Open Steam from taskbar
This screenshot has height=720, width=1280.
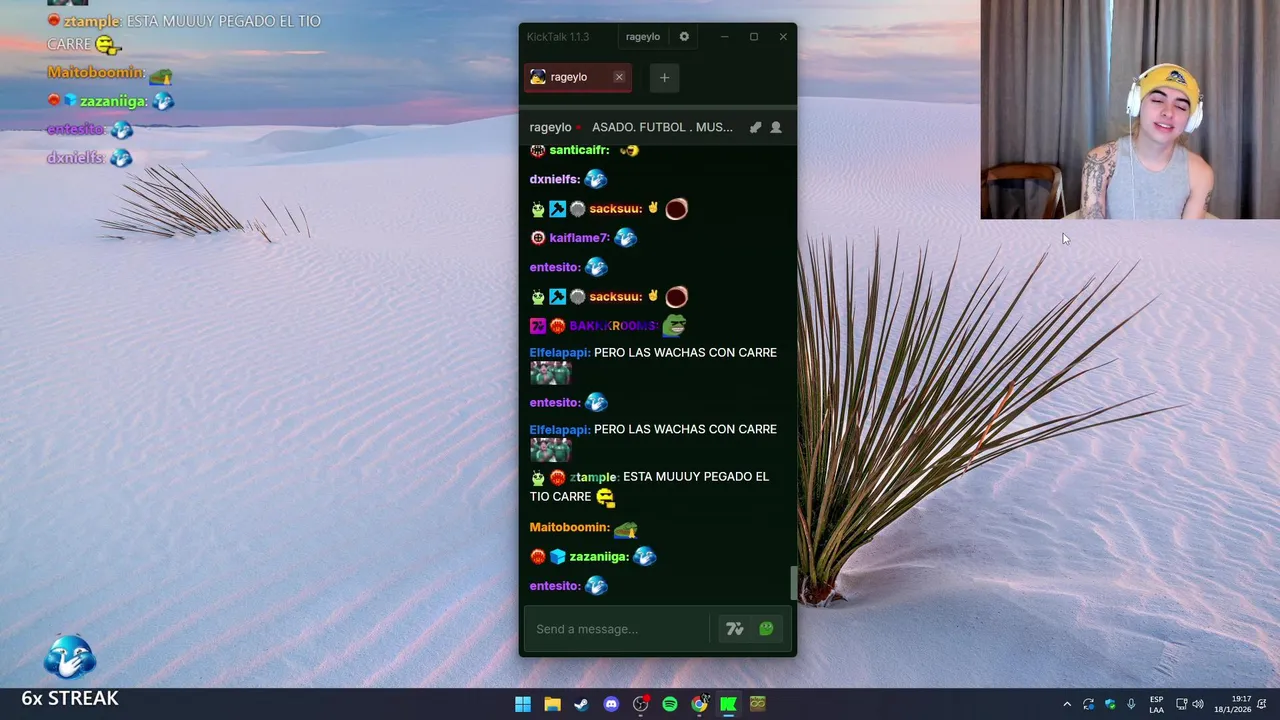(581, 704)
